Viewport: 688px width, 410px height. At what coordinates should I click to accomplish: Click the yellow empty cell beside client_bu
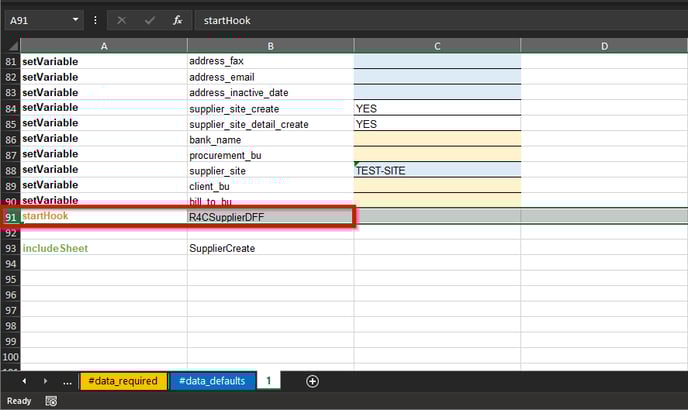point(437,185)
